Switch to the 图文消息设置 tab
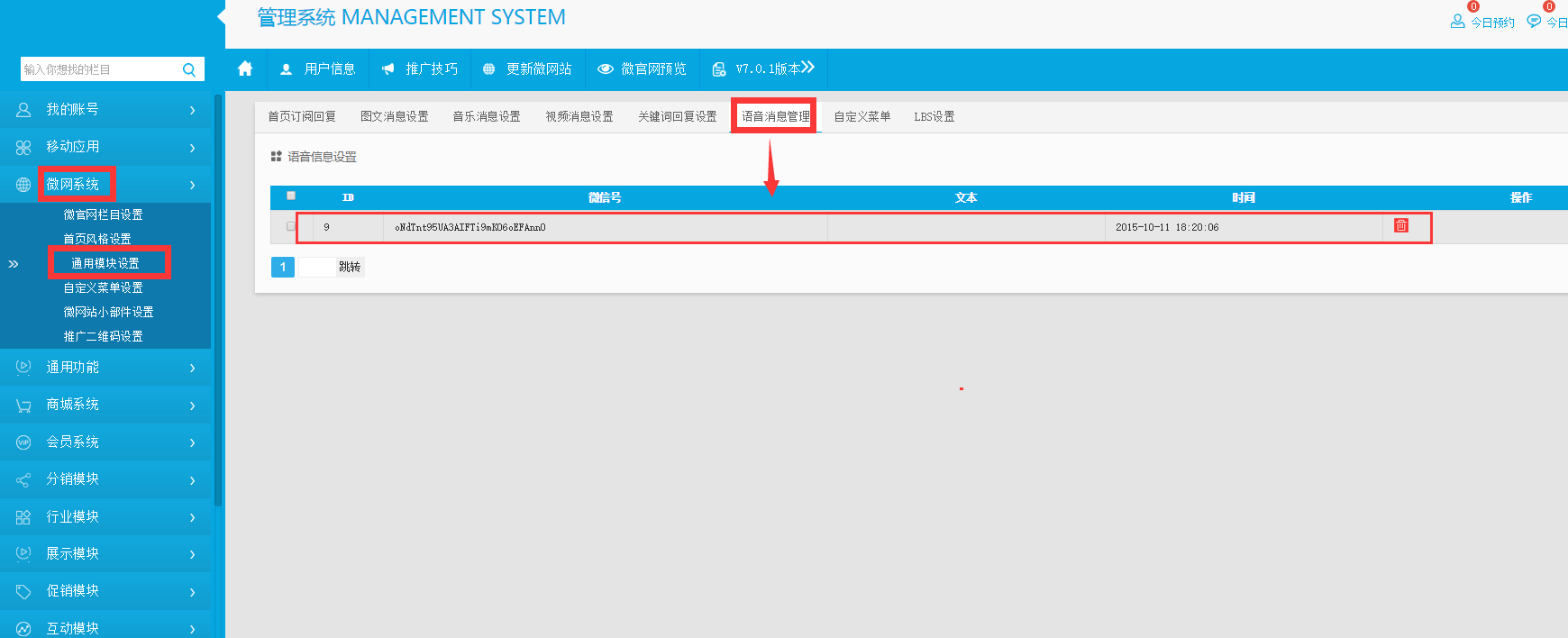 (x=394, y=116)
